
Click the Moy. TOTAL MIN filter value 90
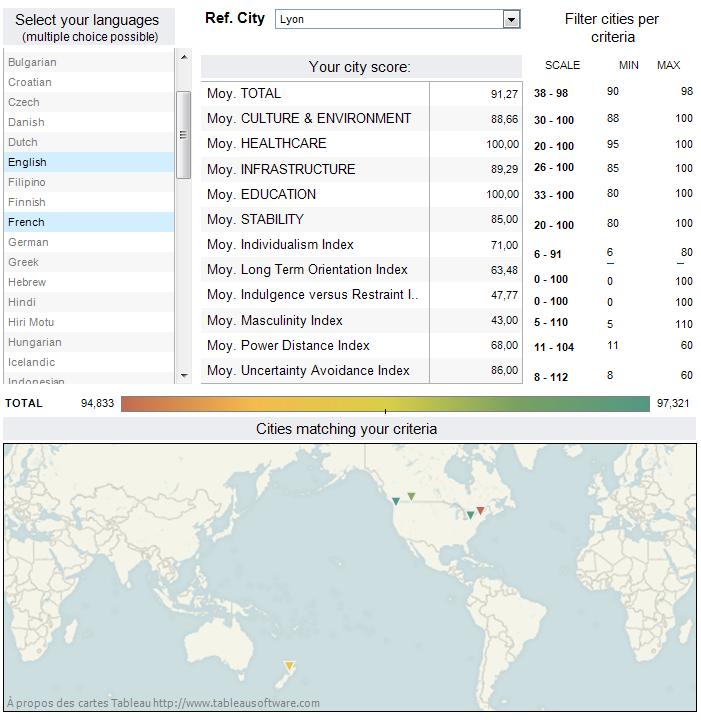[613, 91]
